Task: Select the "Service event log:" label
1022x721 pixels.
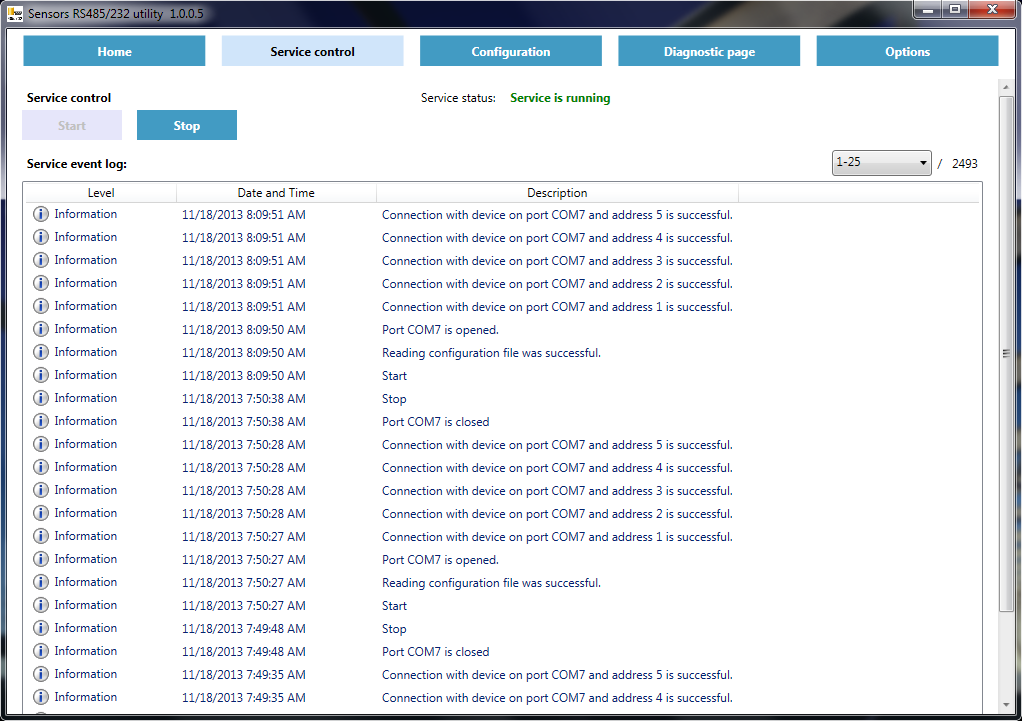Action: click(x=77, y=164)
